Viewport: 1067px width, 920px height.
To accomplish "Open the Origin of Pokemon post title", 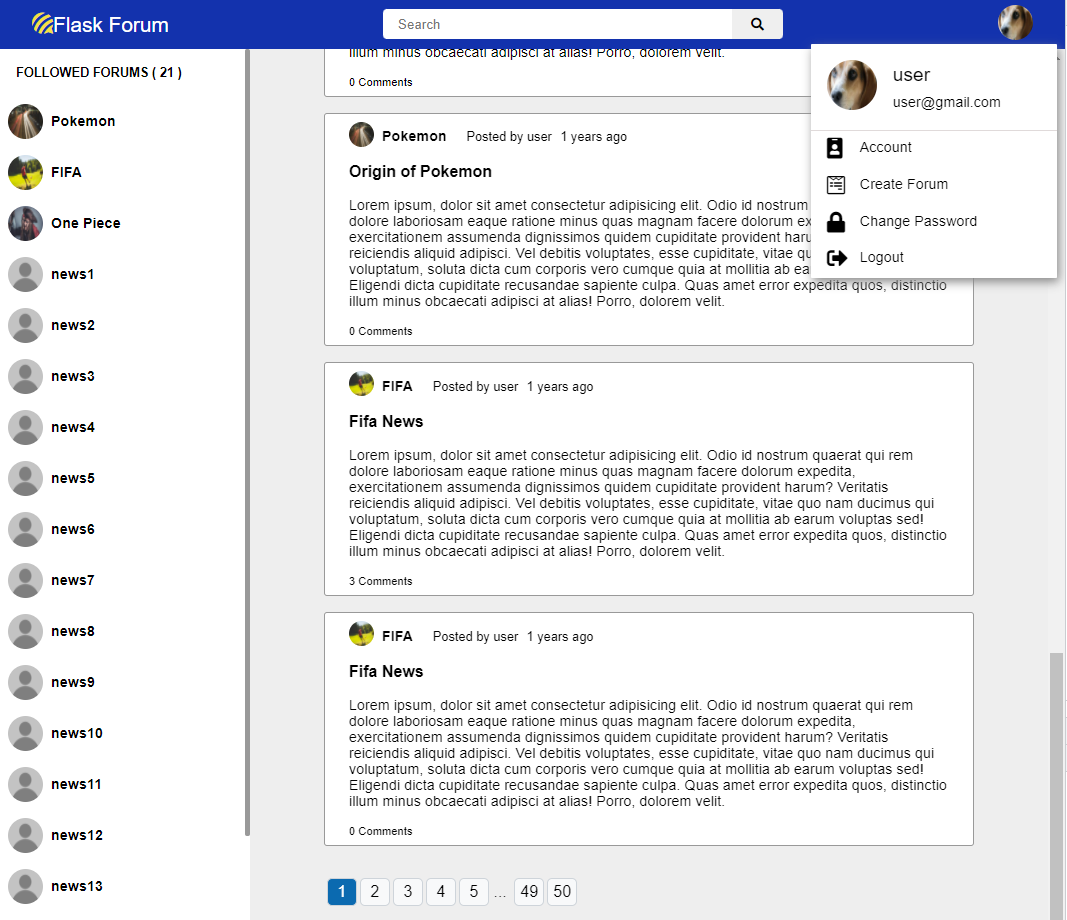I will coord(420,171).
